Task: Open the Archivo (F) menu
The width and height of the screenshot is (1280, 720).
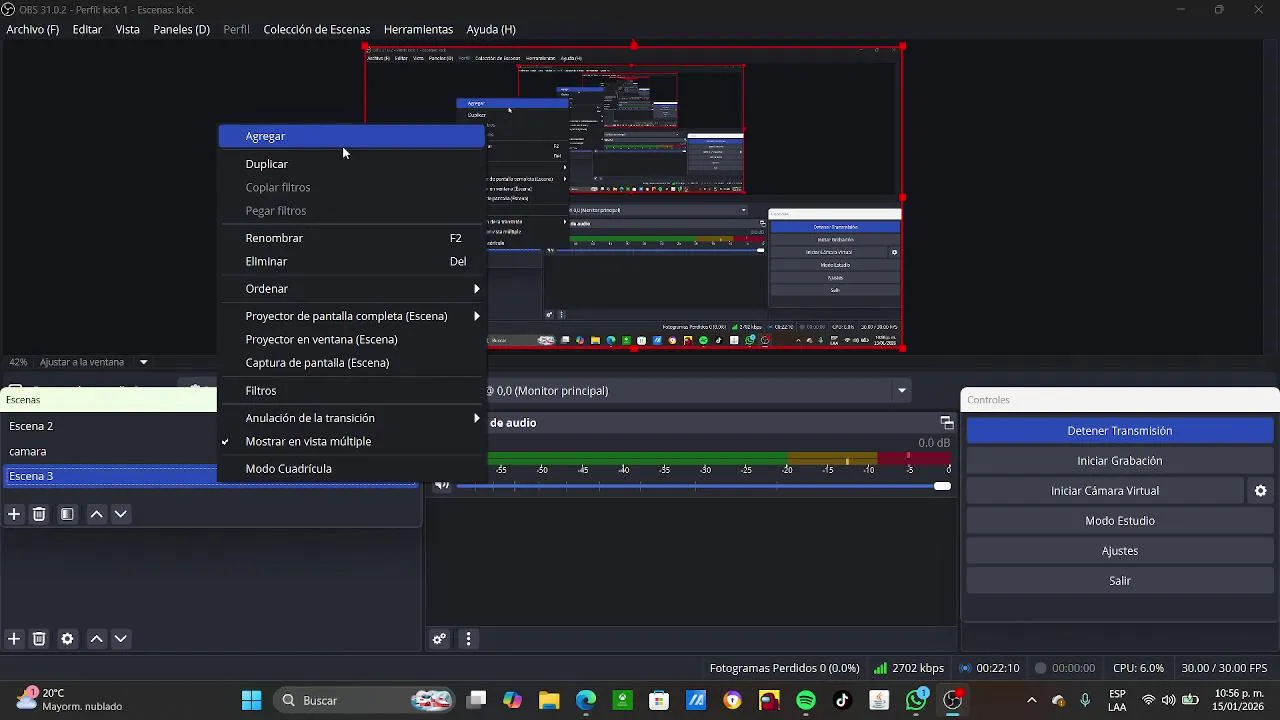Action: tap(32, 29)
